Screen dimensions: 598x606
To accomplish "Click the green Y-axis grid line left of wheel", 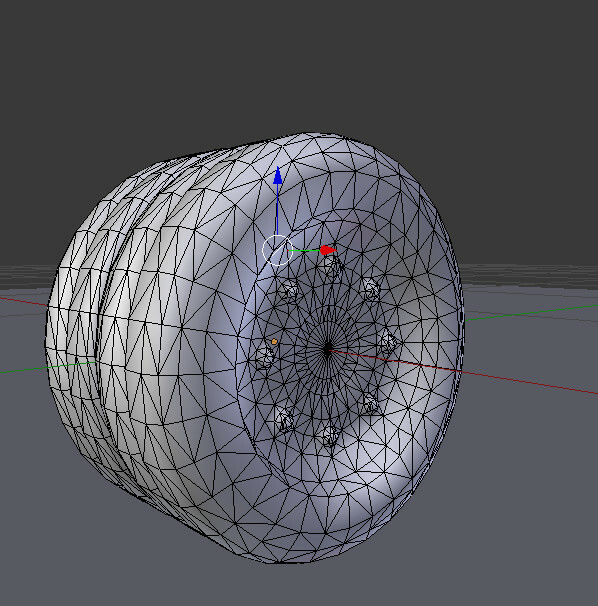I will [23, 370].
